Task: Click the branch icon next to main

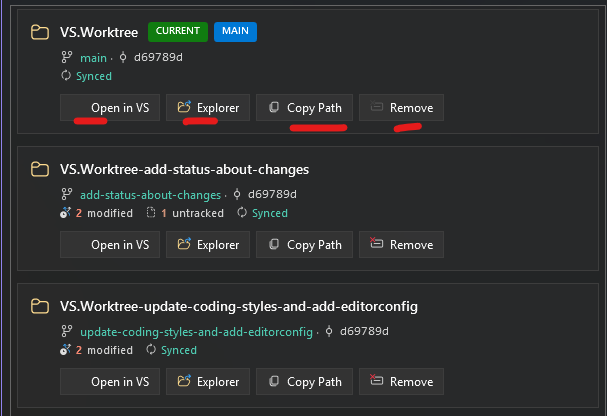Action: pos(67,57)
